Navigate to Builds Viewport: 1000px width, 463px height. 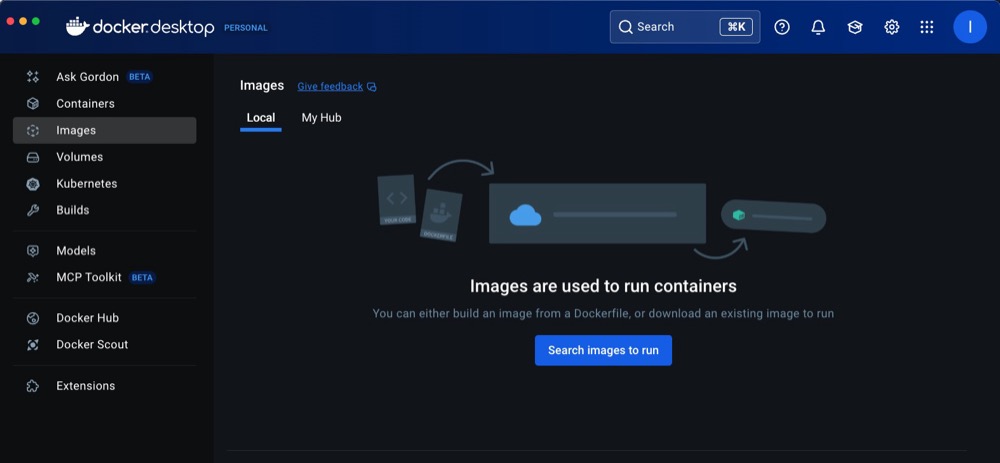click(105, 210)
